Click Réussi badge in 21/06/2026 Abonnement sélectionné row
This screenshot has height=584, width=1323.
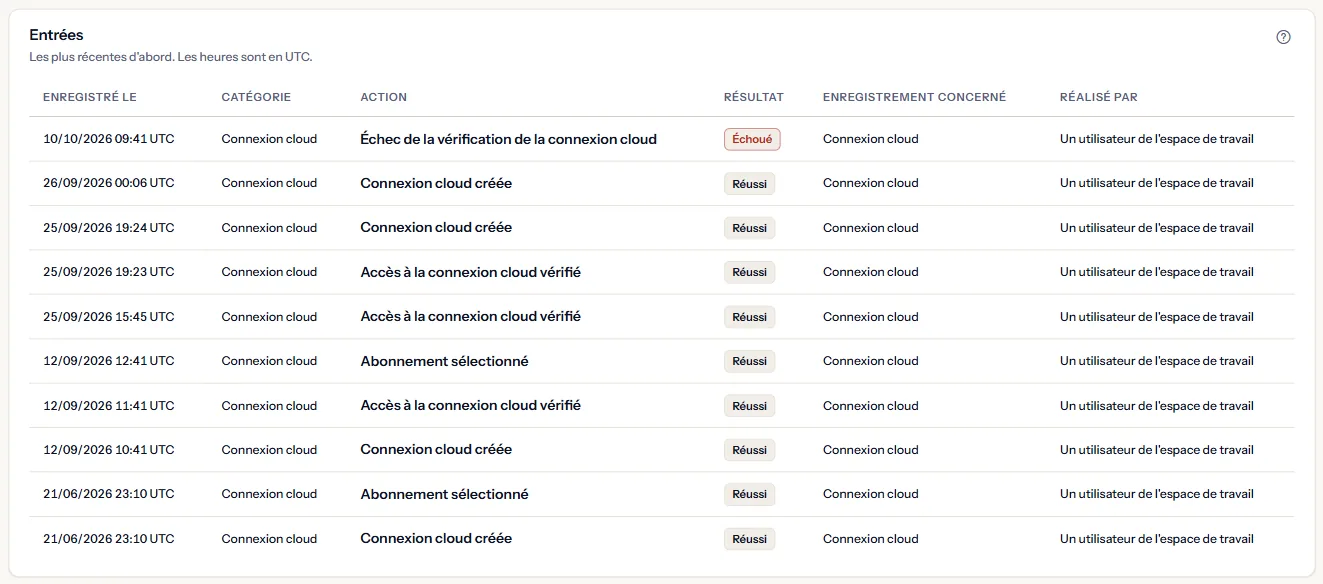click(x=749, y=494)
